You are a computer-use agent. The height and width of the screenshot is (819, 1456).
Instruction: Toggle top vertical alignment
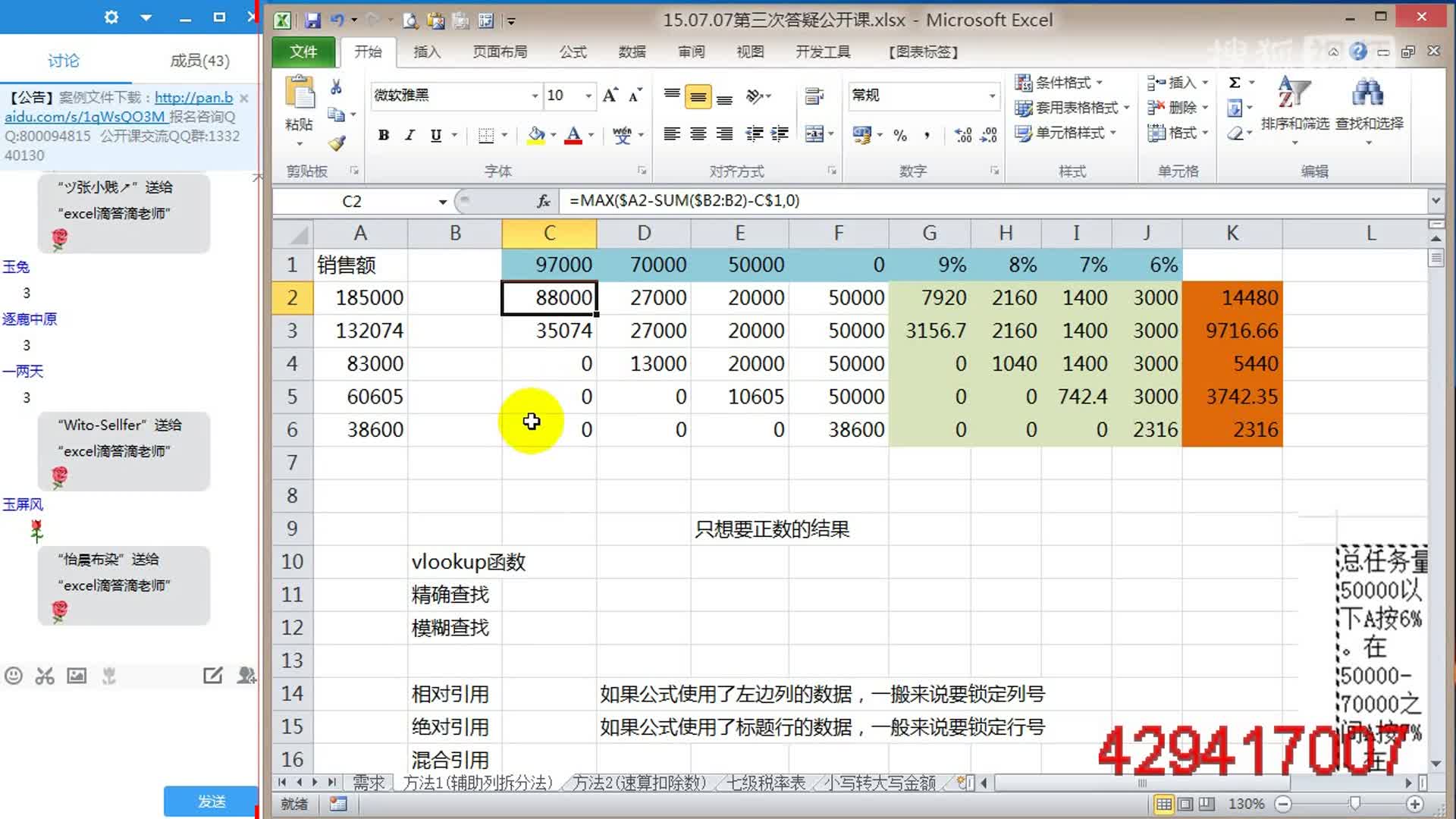coord(672,95)
